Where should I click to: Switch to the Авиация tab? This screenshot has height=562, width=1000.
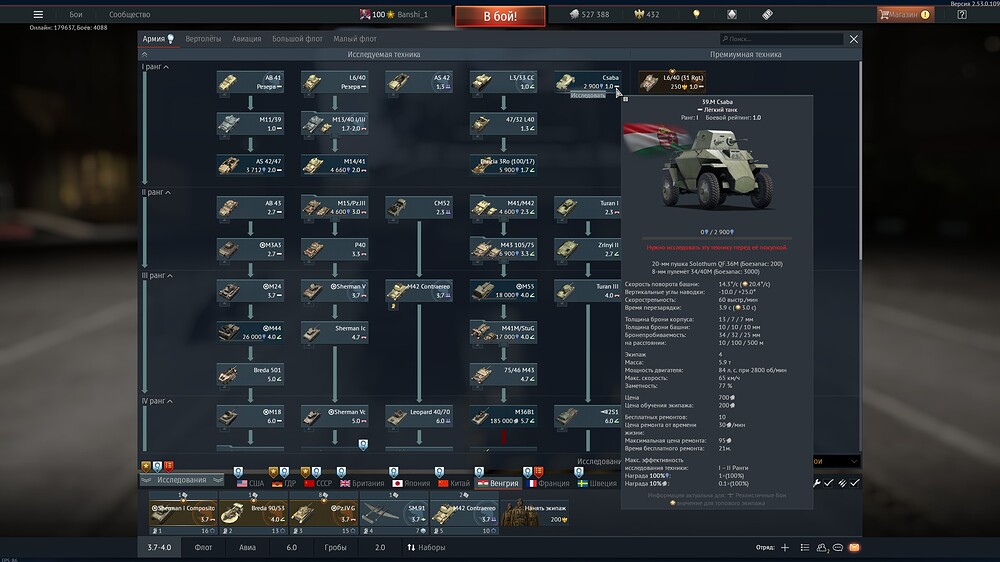[x=246, y=39]
